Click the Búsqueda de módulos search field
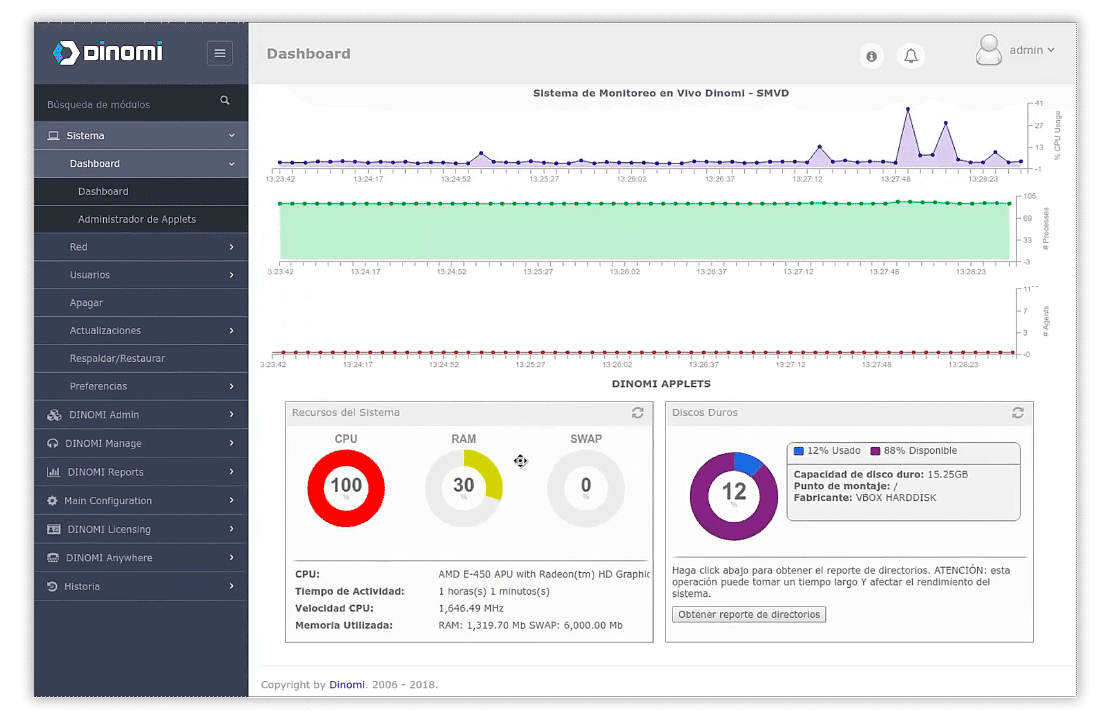1110x719 pixels. tap(125, 104)
